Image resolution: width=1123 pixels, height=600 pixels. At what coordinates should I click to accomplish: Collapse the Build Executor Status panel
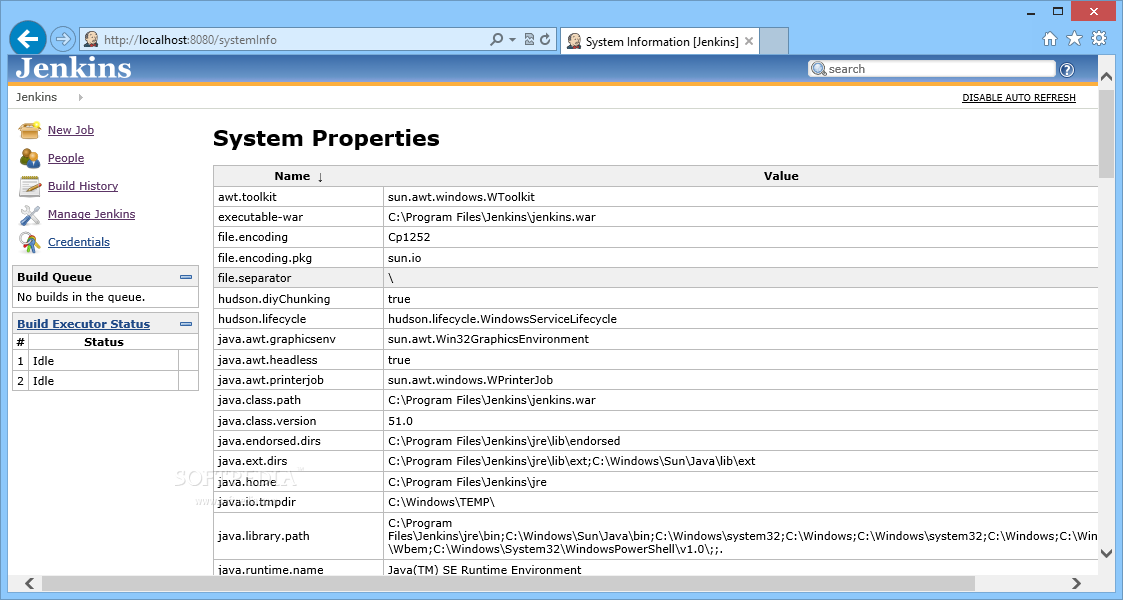click(186, 324)
